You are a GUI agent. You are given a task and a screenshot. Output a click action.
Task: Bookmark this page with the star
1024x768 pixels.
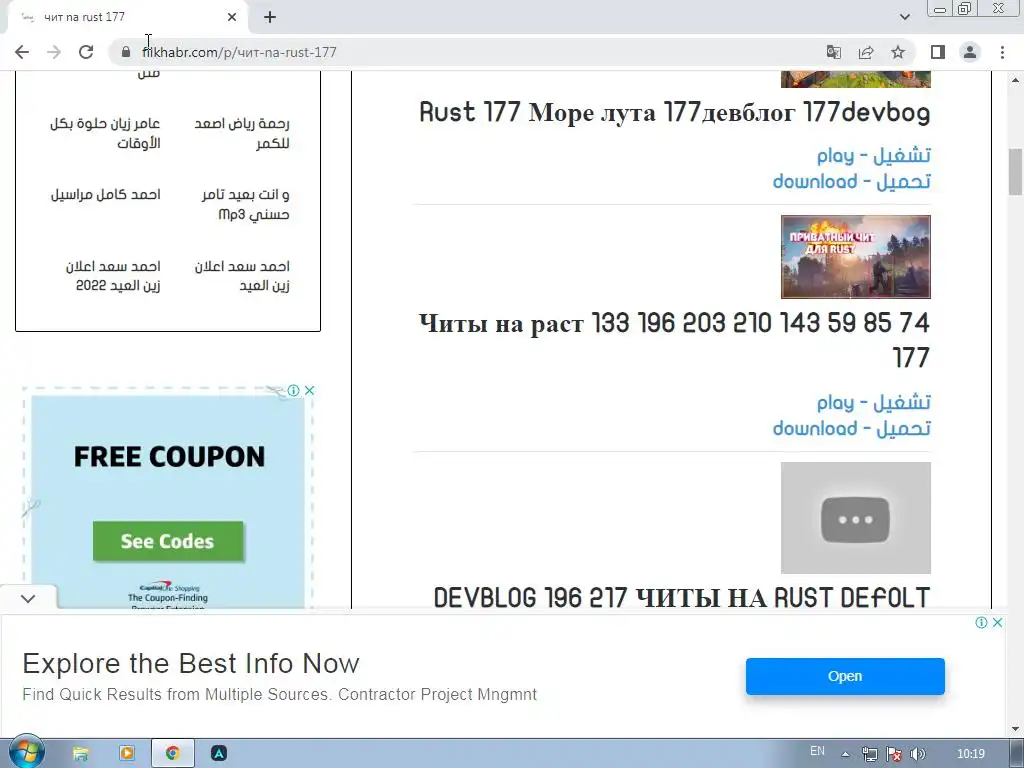coord(898,52)
